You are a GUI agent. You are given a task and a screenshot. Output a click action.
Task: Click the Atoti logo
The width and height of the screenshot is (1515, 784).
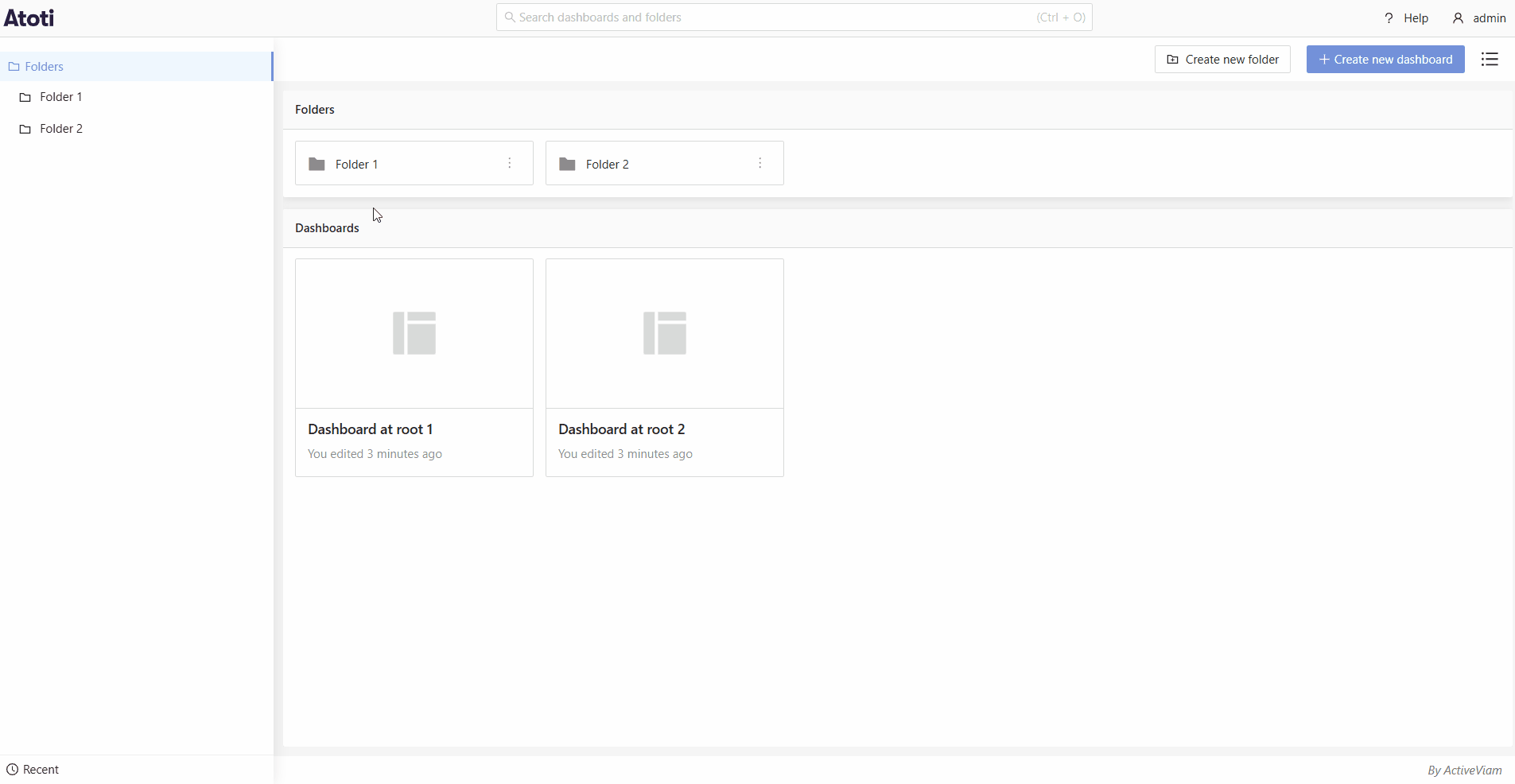pos(29,17)
